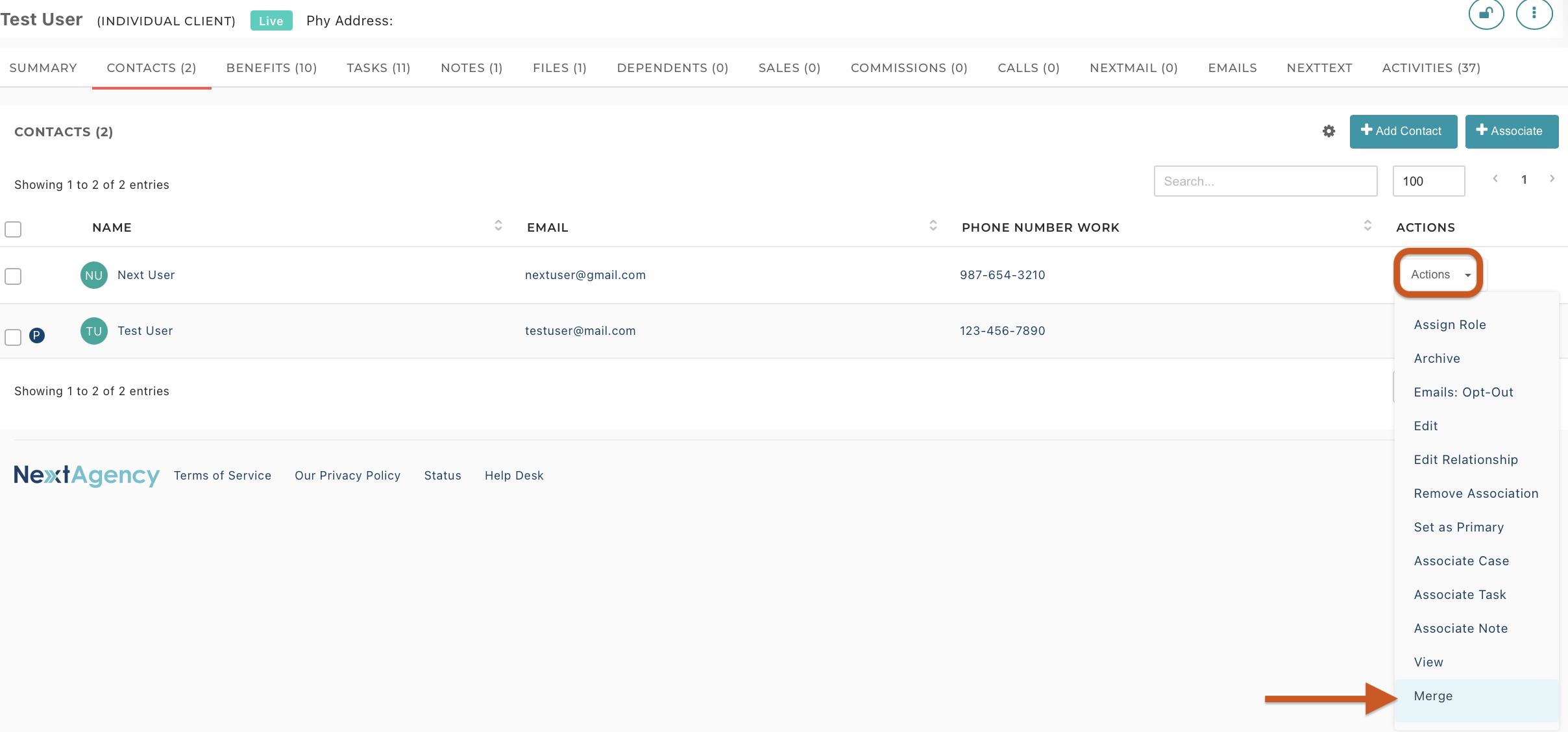Click the NU avatar for Next User
The image size is (1568, 732).
[93, 275]
